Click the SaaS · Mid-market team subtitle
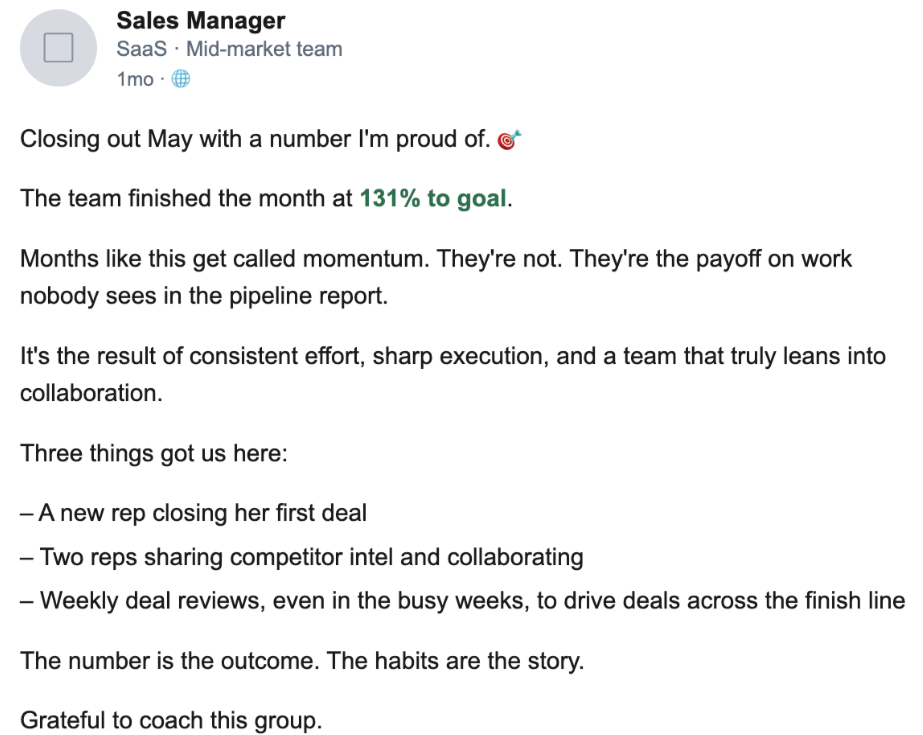This screenshot has height=735, width=923. point(230,49)
